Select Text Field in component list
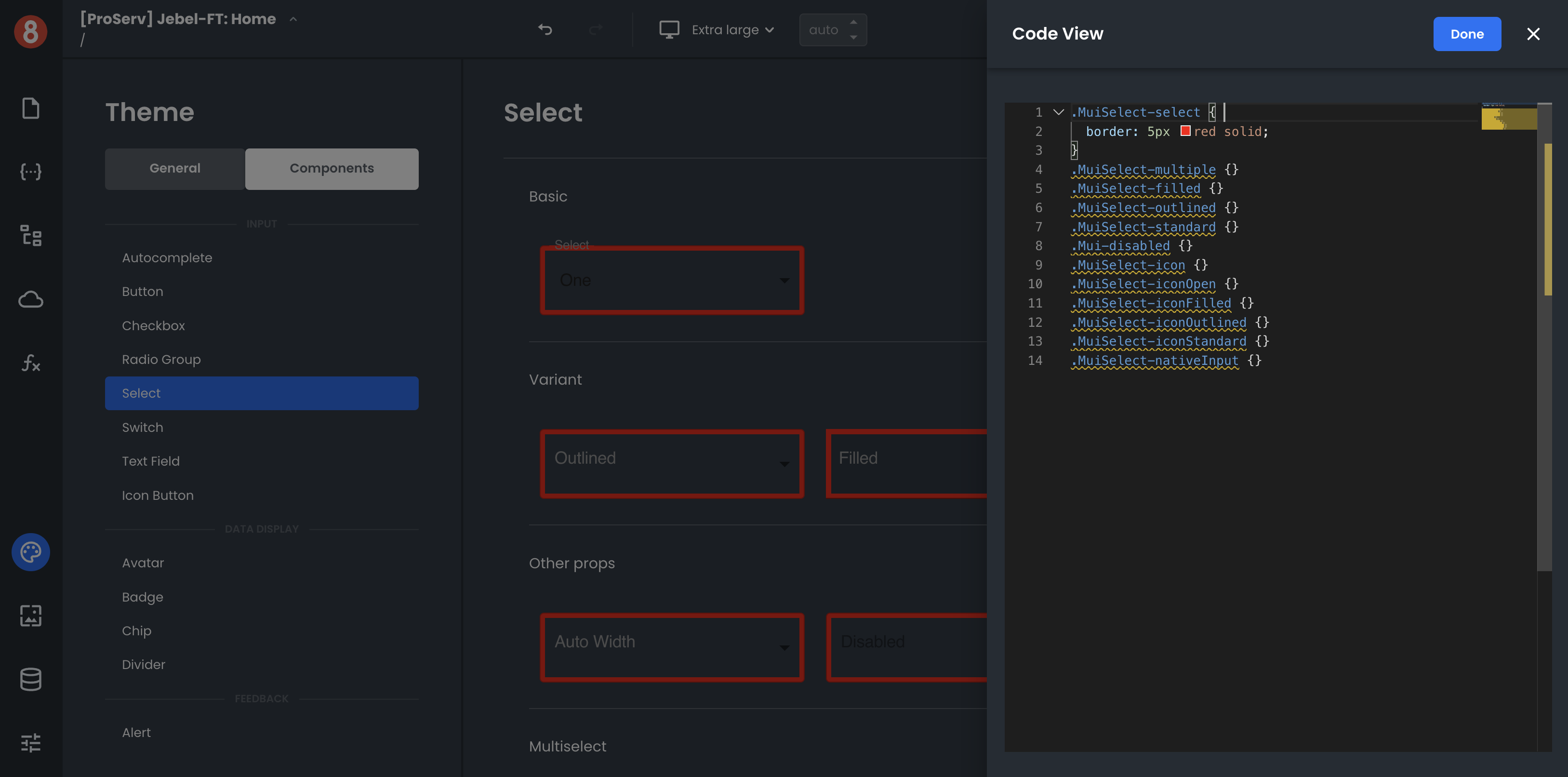This screenshot has height=777, width=1568. point(150,461)
